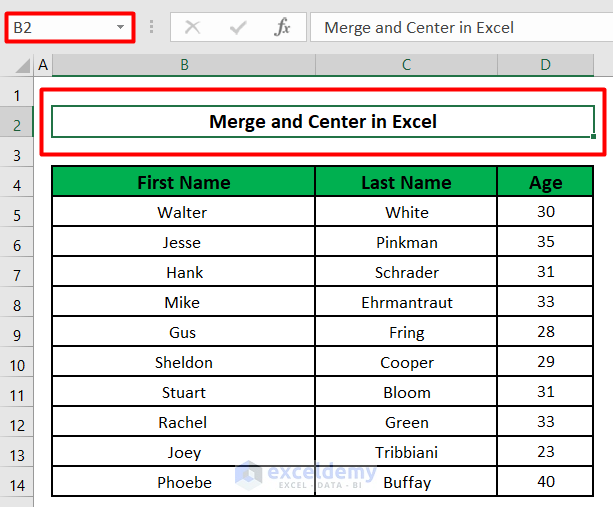This screenshot has height=507, width=613.
Task: Select the First Name header cell
Action: click(x=184, y=182)
